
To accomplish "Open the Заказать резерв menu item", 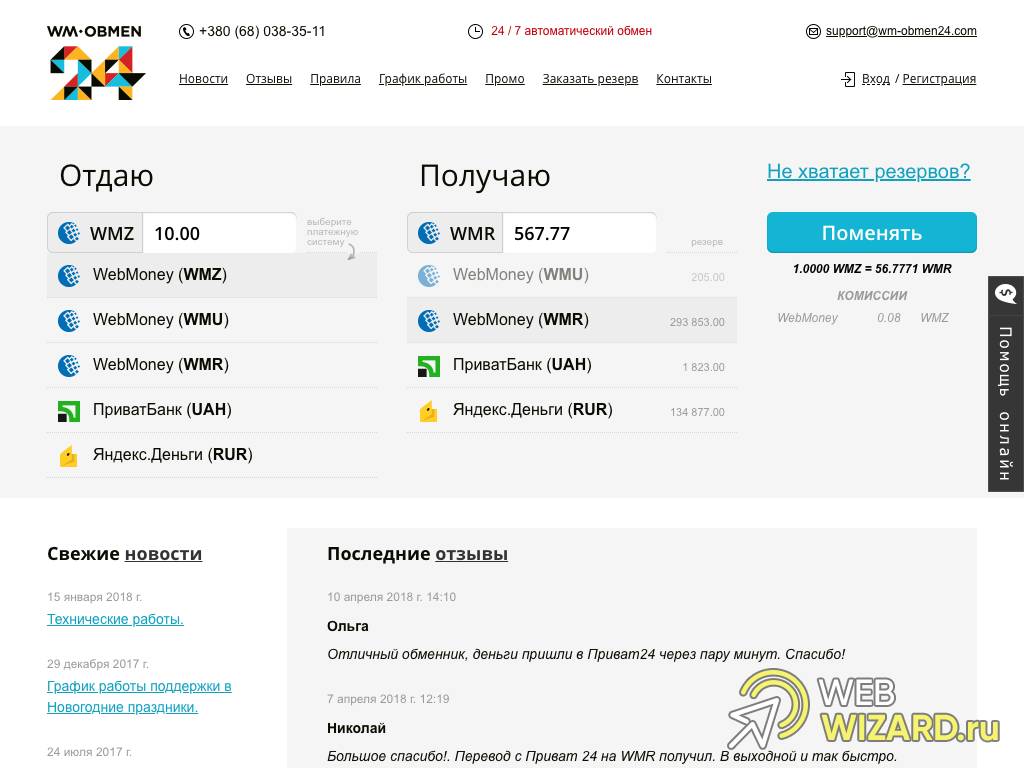I will pyautogui.click(x=590, y=79).
